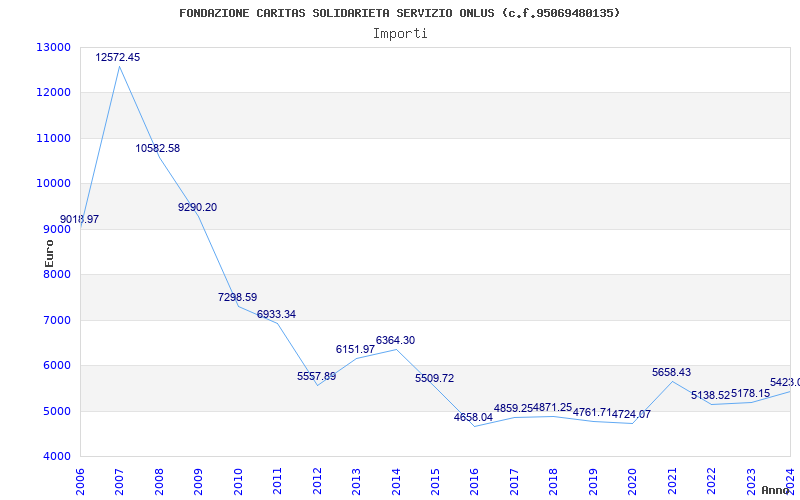This screenshot has height=500, width=800.
Task: Click the y-axis tick 4000
Action: [57, 457]
